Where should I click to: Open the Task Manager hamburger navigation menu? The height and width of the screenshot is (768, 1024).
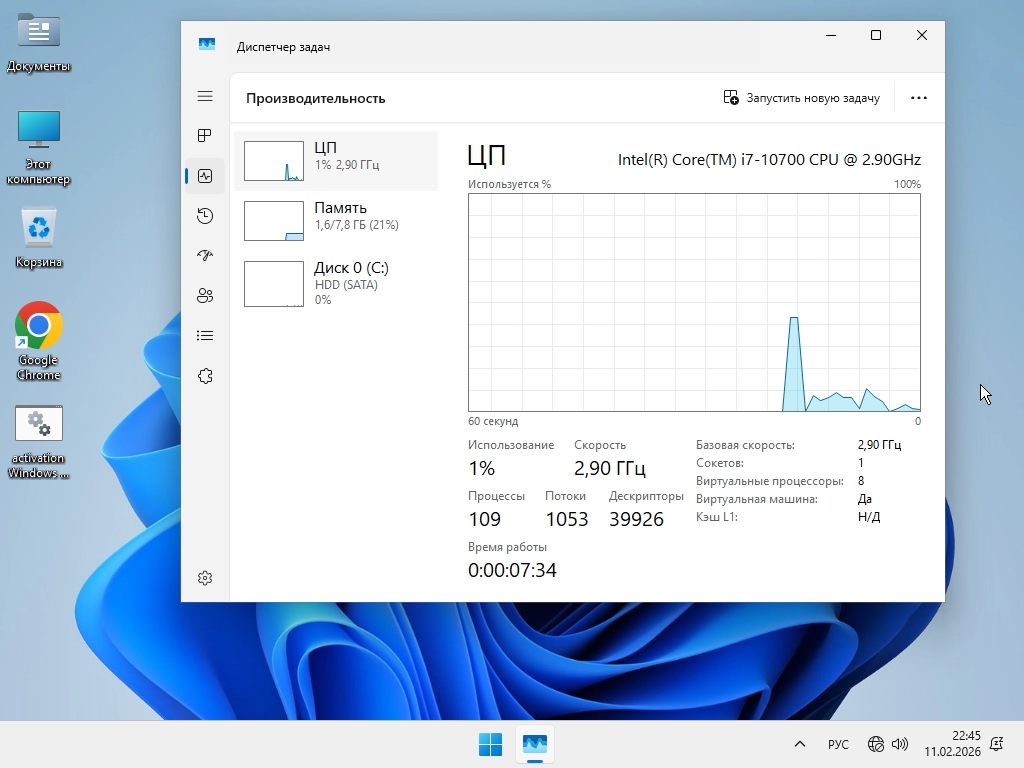point(205,97)
